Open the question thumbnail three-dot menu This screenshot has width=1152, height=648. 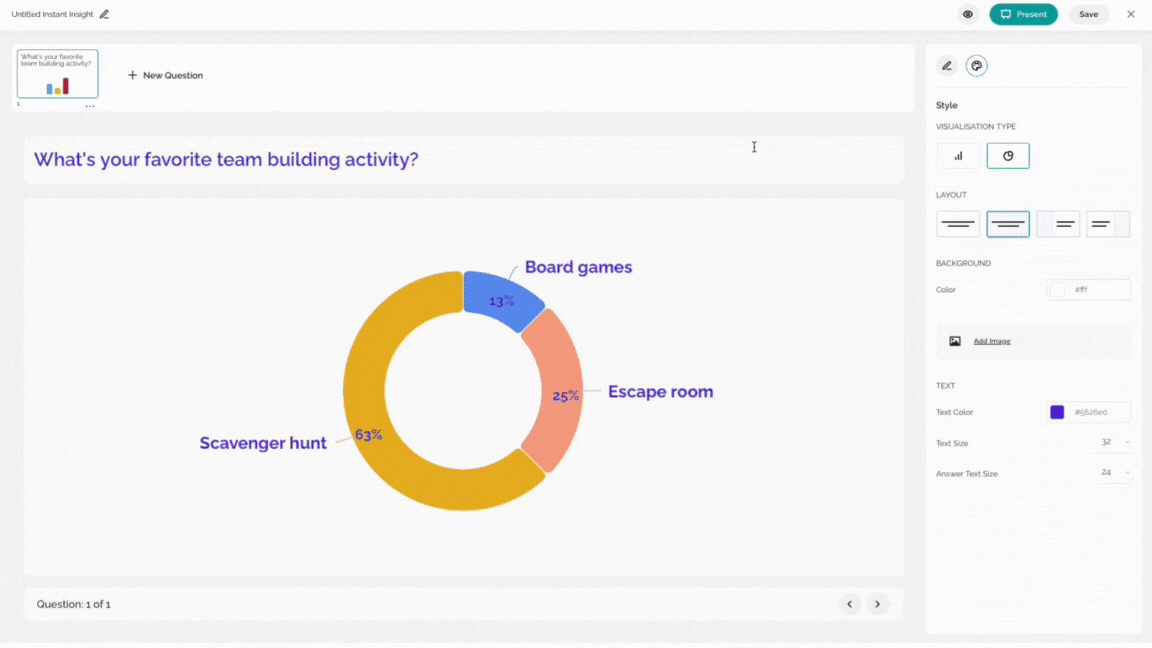pos(90,106)
